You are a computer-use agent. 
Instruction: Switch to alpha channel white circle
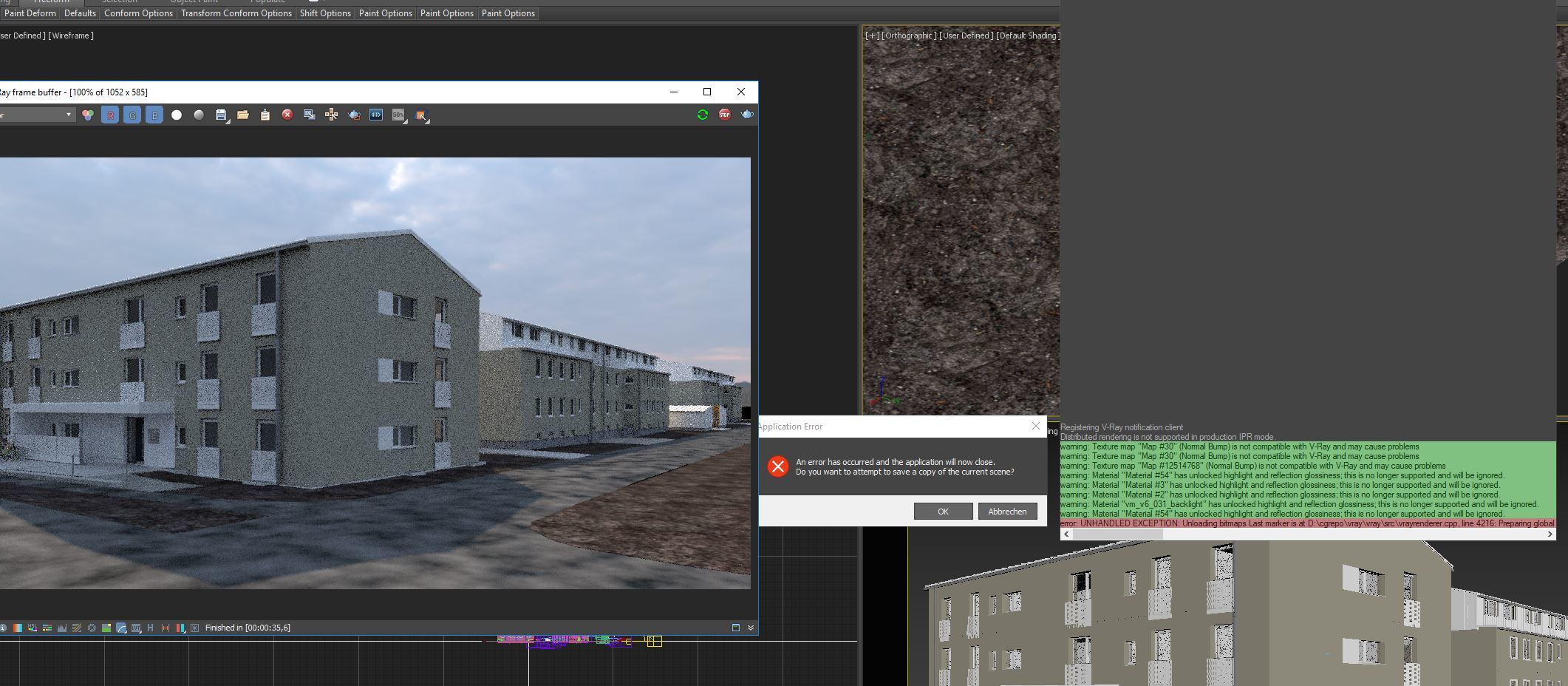pyautogui.click(x=177, y=115)
